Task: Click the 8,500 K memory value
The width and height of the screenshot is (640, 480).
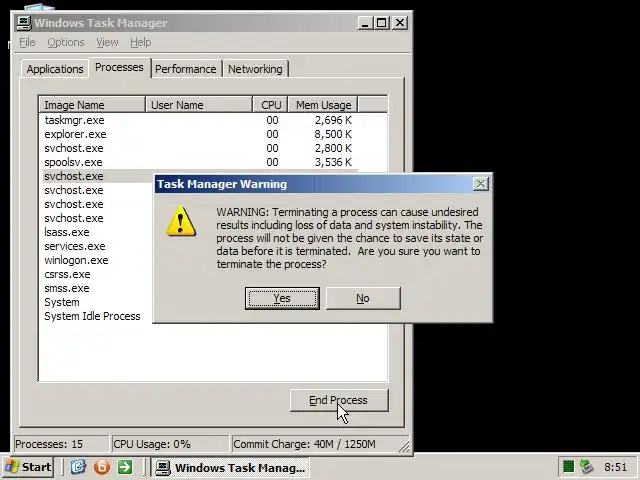Action: click(x=333, y=134)
